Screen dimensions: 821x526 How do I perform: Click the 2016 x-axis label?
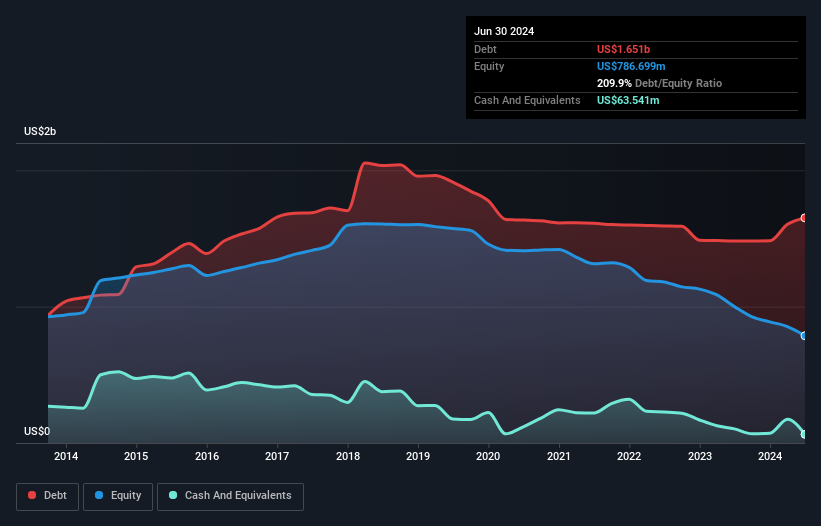coord(207,456)
